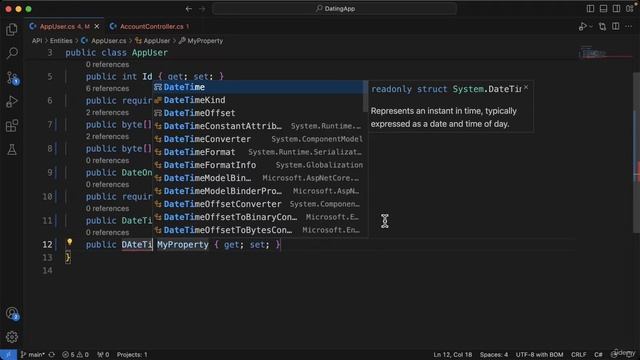Select the DateTimeOffsetToBytesCon… suggestion
The image size is (640, 360).
click(x=258, y=230)
